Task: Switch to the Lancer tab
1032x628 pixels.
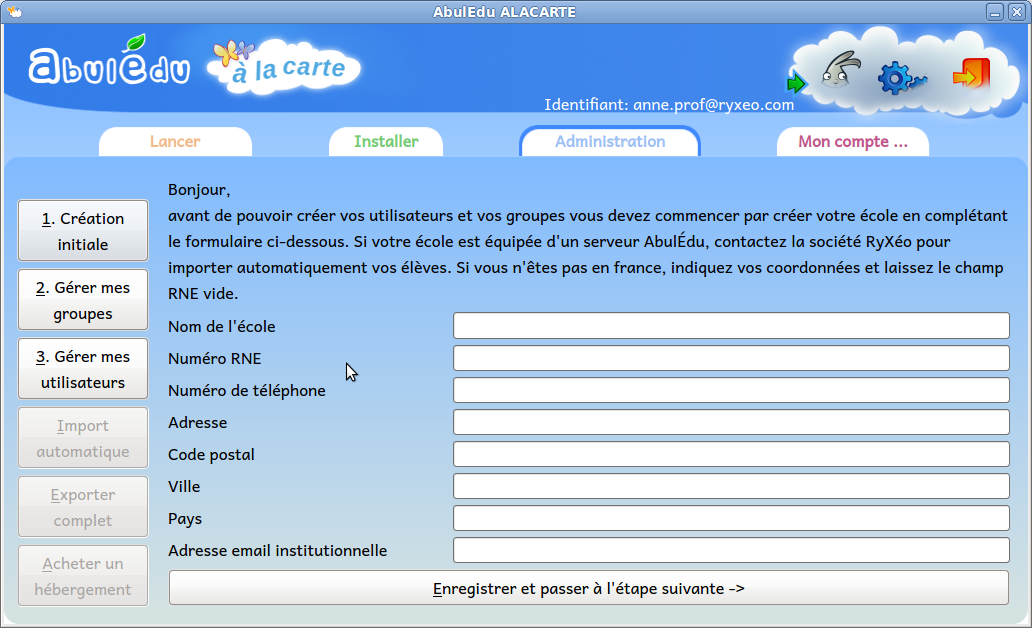Action: tap(175, 142)
